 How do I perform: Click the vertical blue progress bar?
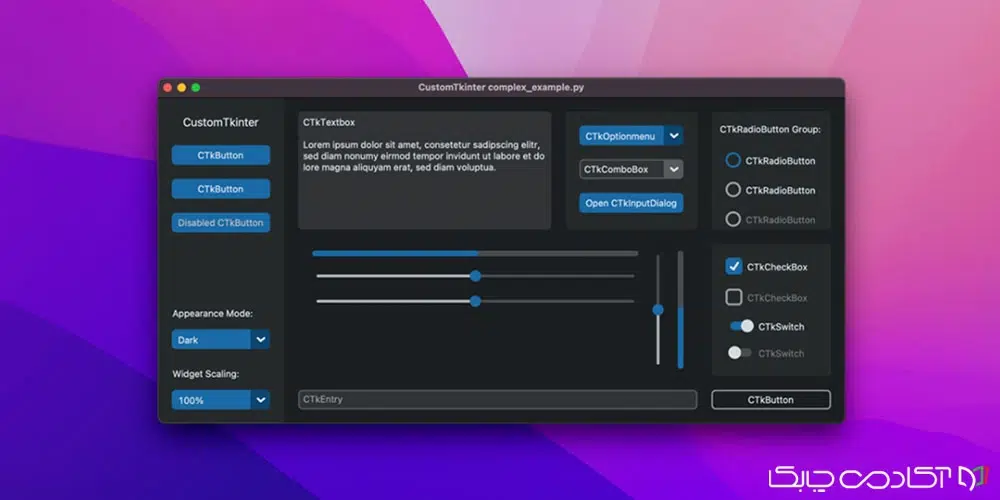click(681, 338)
